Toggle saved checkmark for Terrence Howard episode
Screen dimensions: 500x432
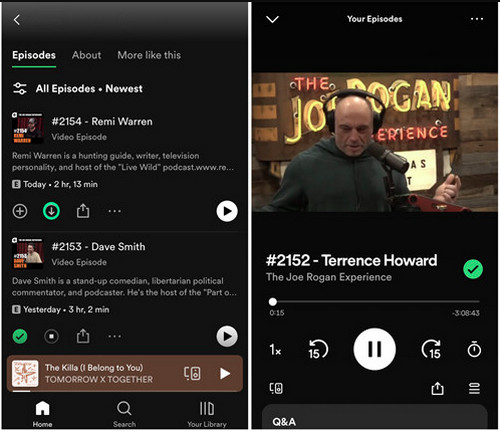[x=473, y=269]
